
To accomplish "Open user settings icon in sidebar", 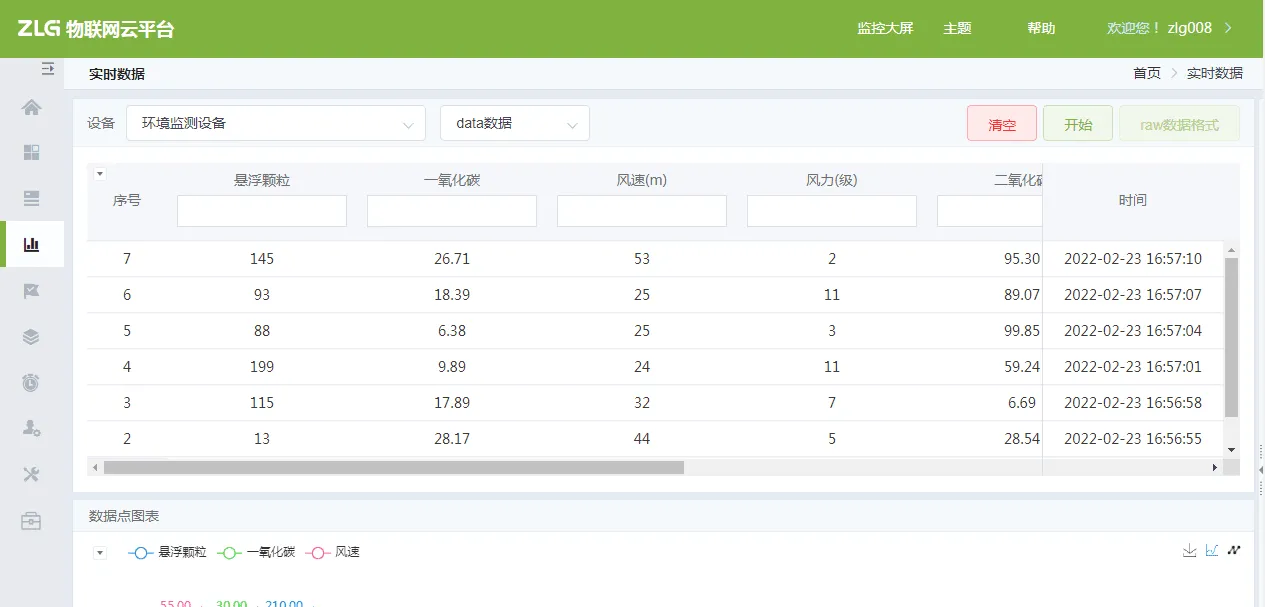I will point(32,428).
